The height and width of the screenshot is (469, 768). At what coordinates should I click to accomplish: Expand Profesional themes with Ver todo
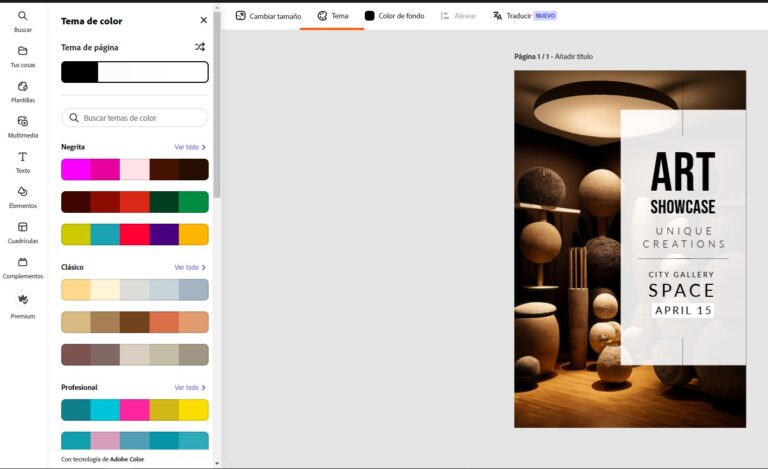[x=190, y=387]
